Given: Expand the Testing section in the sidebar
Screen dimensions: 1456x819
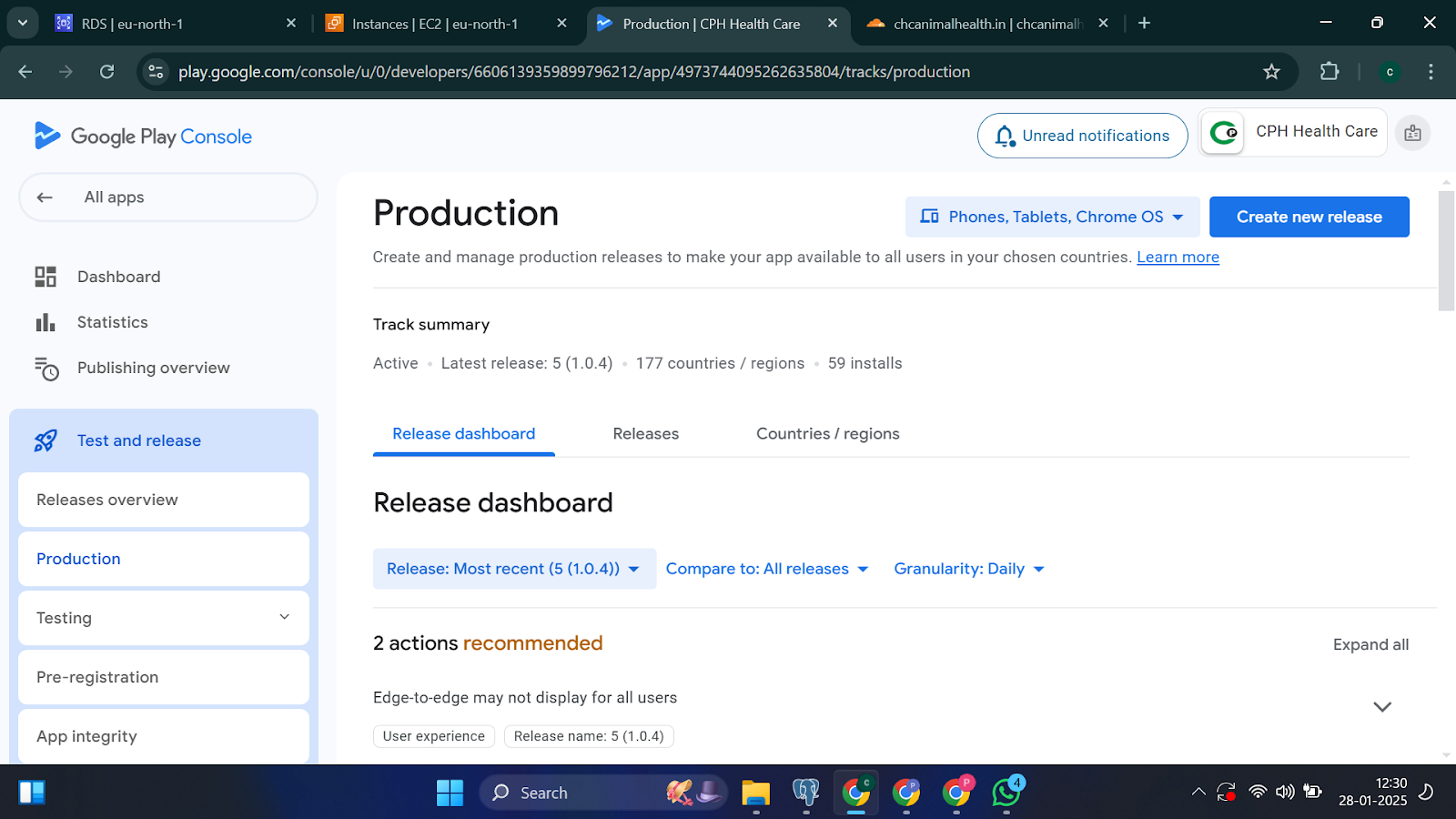Looking at the screenshot, I should (164, 618).
